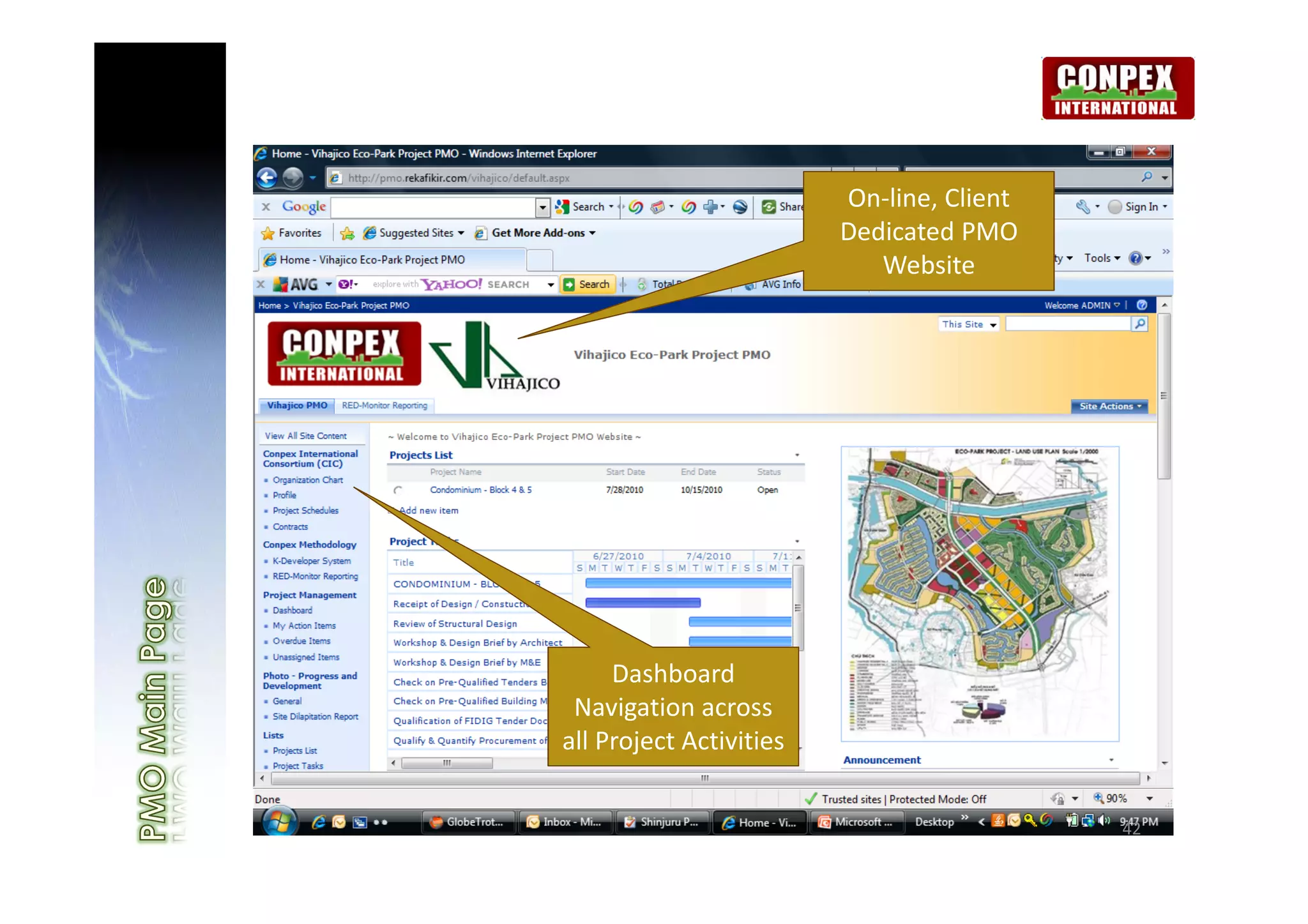Open the Review of Structural Design task

click(455, 623)
